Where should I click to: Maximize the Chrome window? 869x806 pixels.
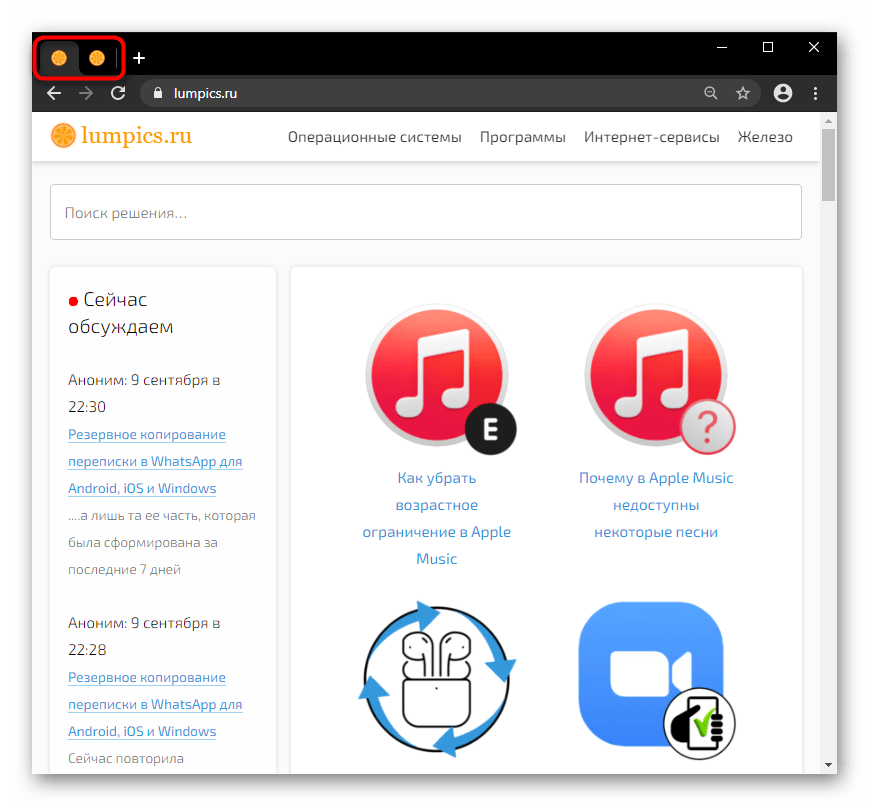(x=768, y=48)
